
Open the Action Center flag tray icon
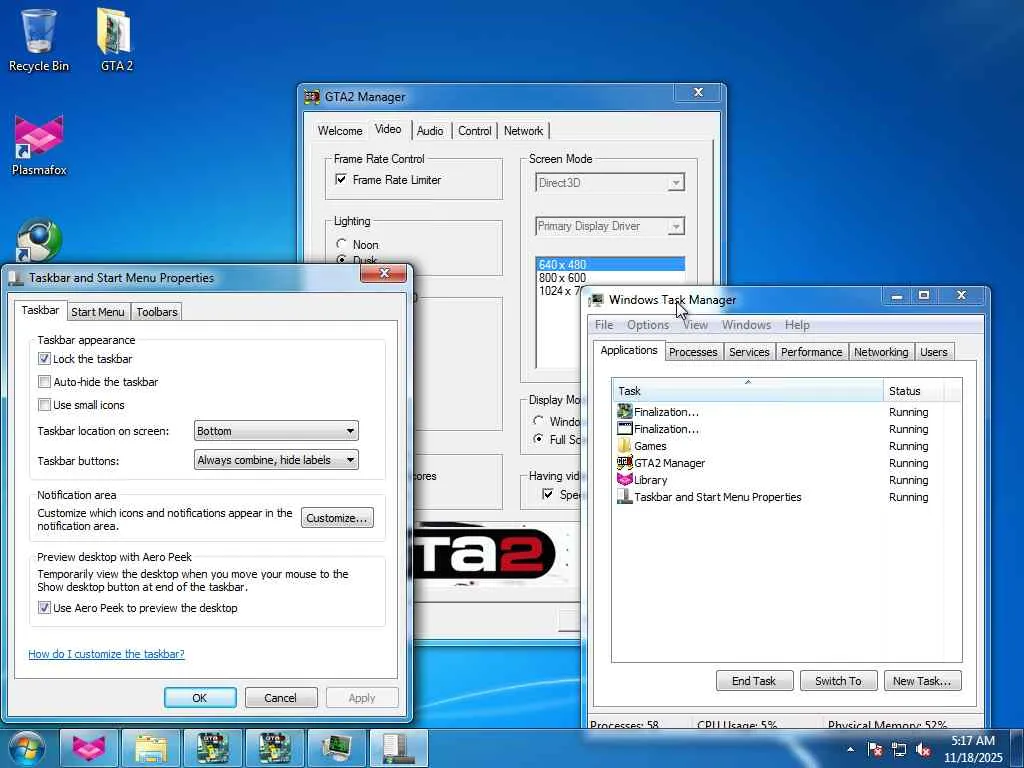pyautogui.click(x=875, y=749)
